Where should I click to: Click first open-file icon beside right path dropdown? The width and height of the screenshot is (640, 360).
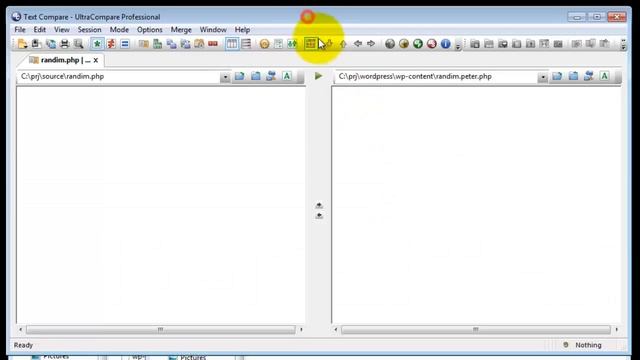coord(557,76)
